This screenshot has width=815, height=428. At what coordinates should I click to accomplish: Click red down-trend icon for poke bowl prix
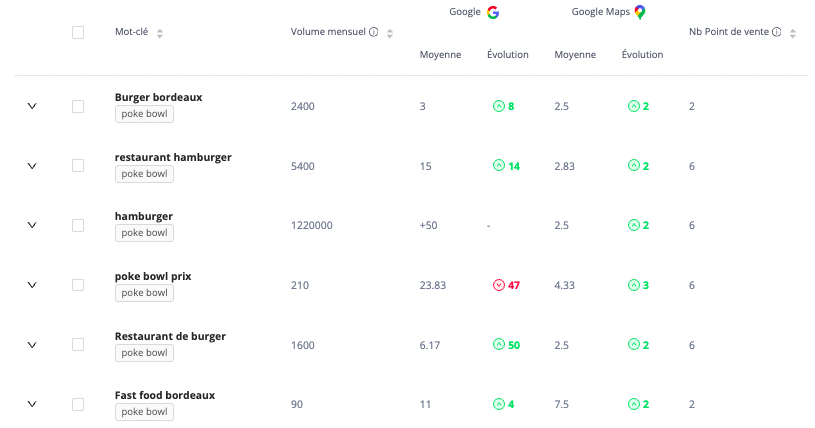[498, 285]
